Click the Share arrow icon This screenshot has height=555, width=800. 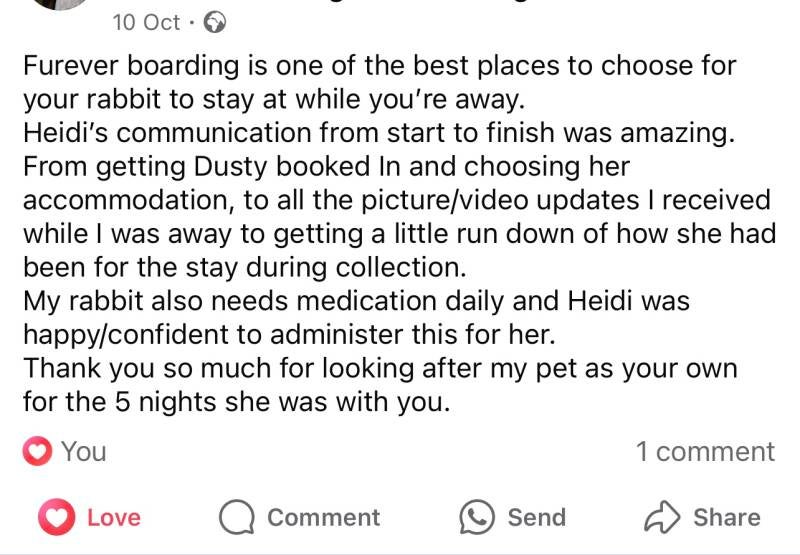click(x=661, y=517)
